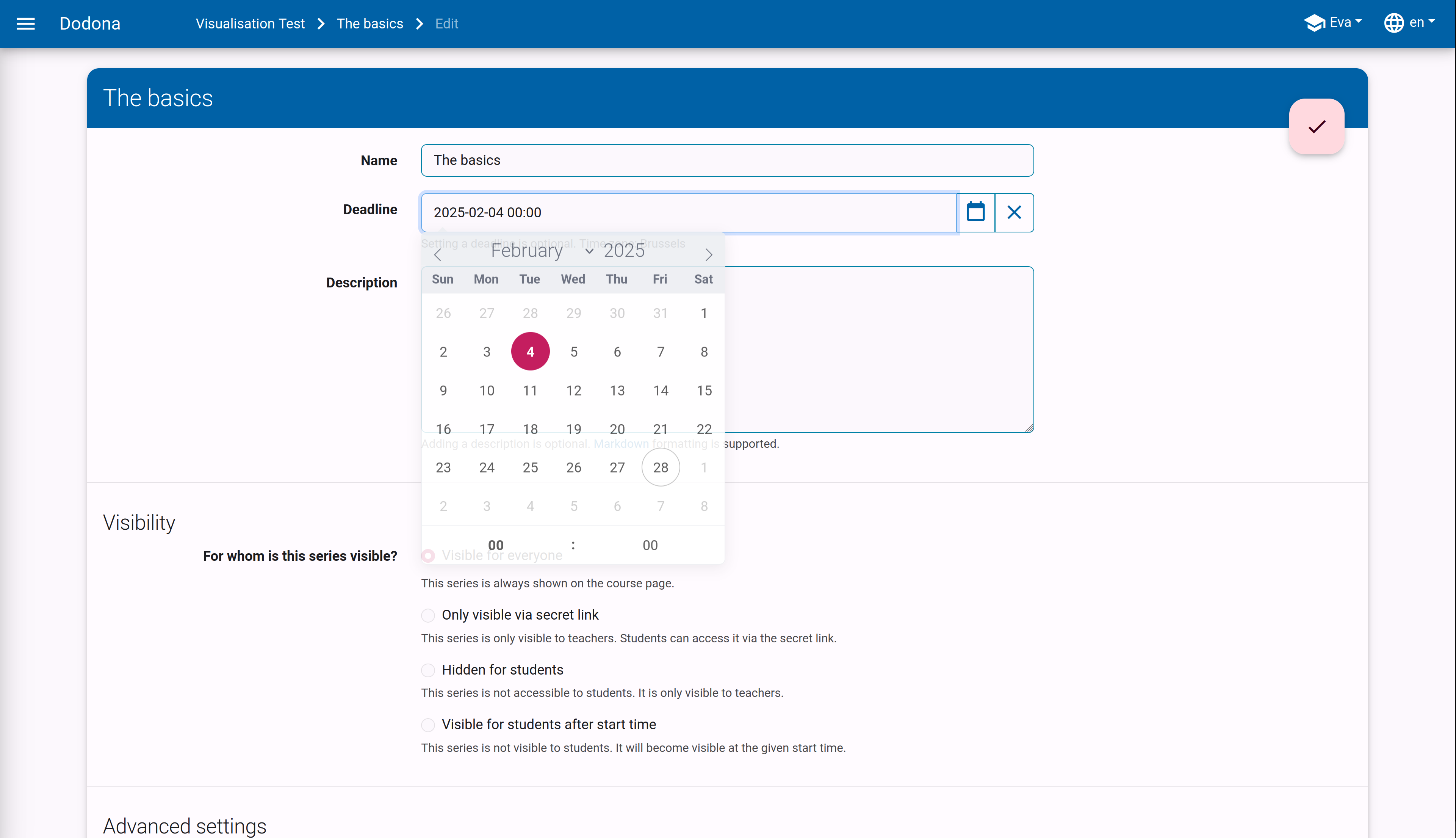Screen dimensions: 1456x838
Task: Select Only visible via secret link
Action: [x=428, y=615]
